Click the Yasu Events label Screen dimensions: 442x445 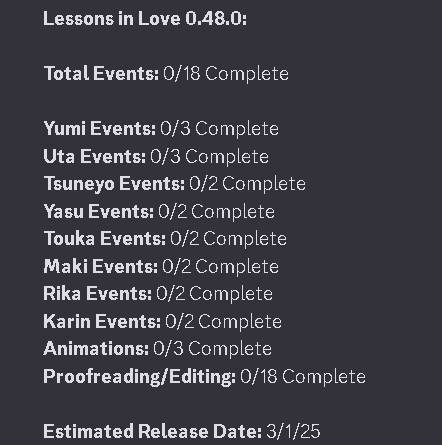99,212
